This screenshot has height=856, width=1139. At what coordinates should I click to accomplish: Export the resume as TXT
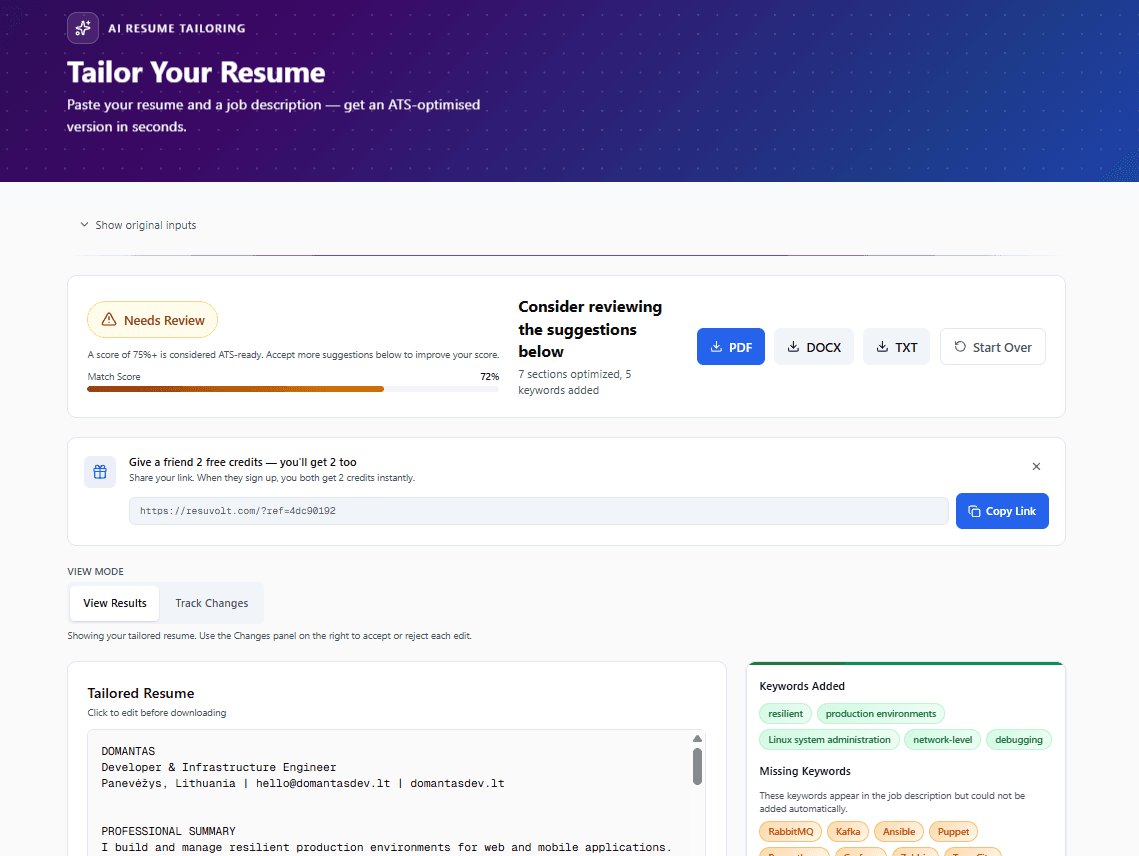coord(896,346)
